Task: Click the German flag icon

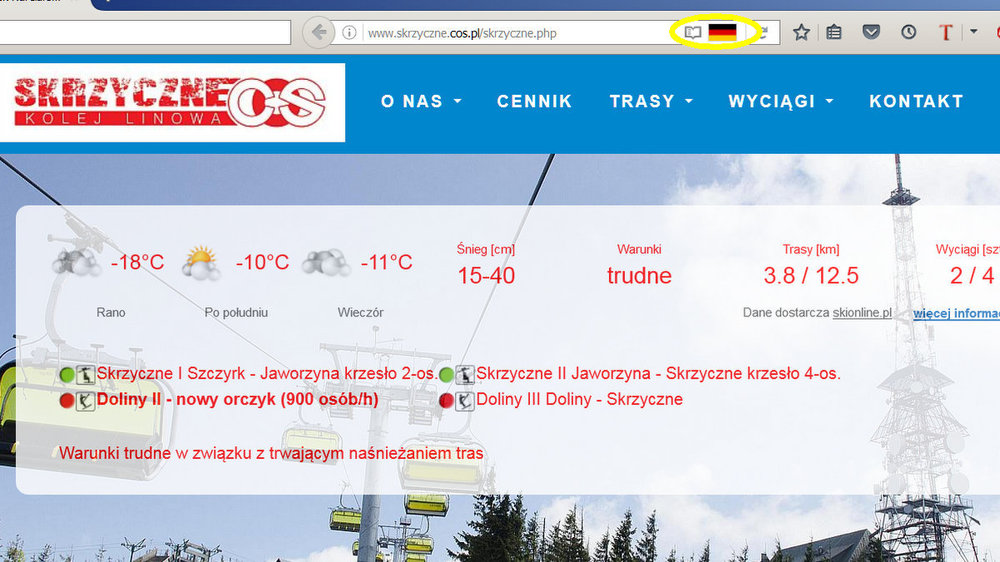Action: point(722,32)
